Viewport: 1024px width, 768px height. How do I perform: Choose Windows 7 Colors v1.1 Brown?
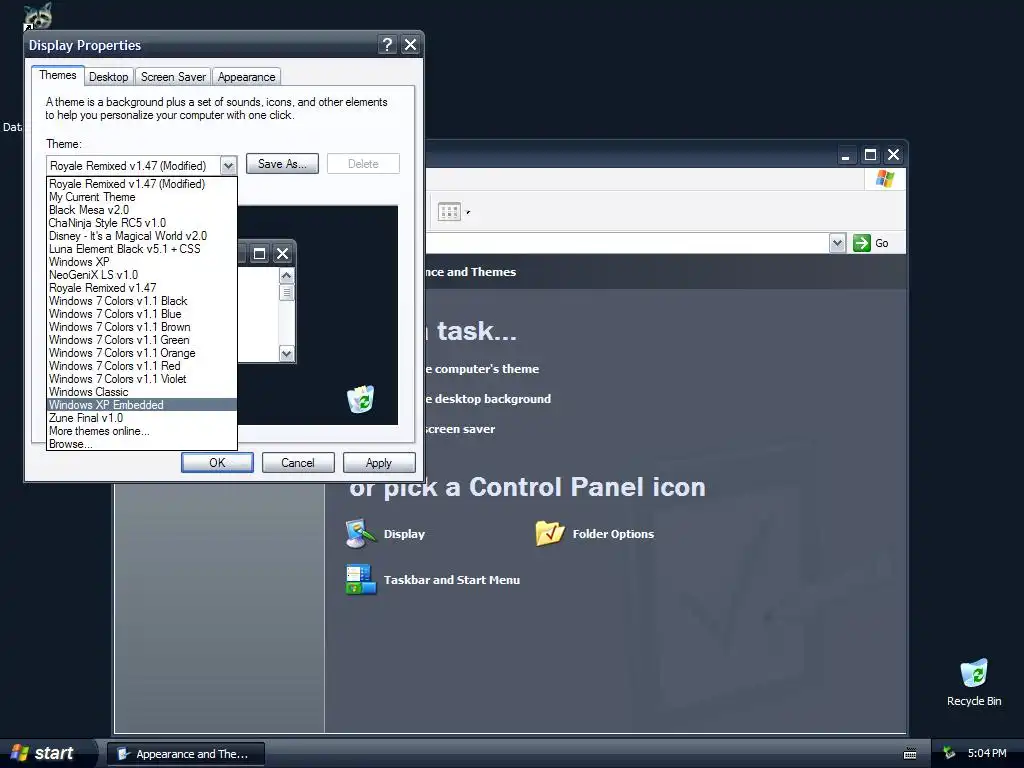click(x=142, y=327)
